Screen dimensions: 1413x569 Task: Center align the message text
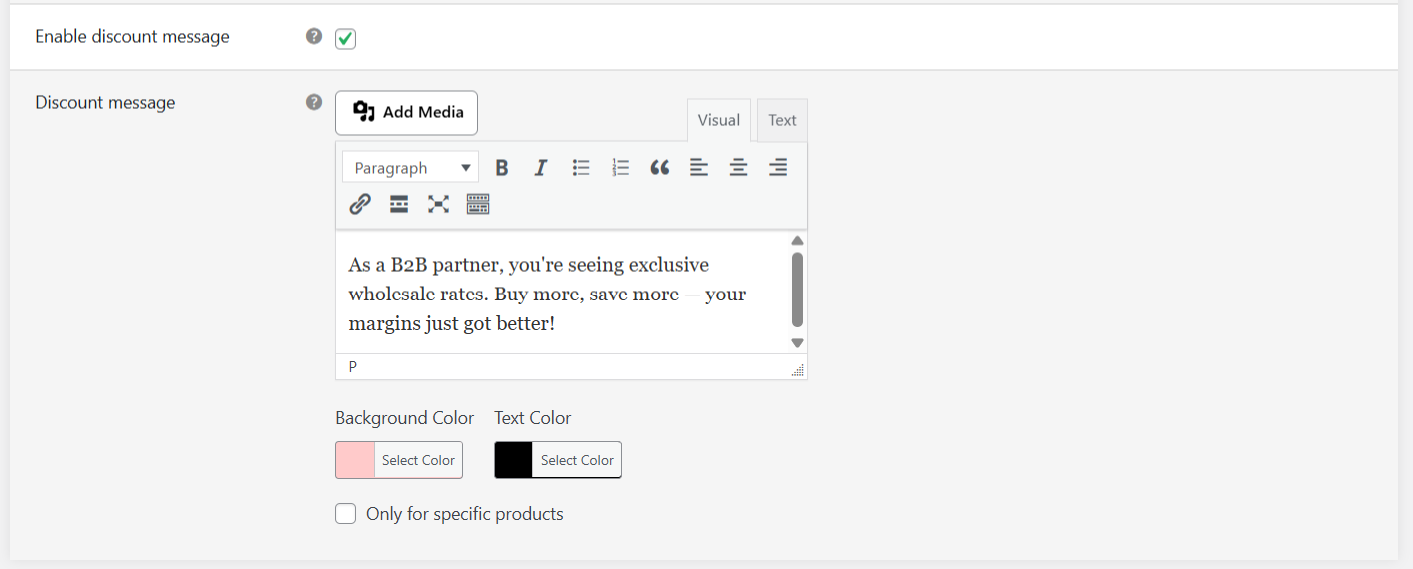(738, 168)
